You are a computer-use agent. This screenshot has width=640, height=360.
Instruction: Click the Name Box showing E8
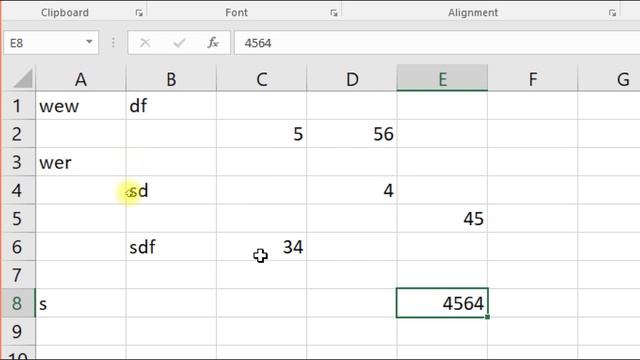(x=51, y=42)
